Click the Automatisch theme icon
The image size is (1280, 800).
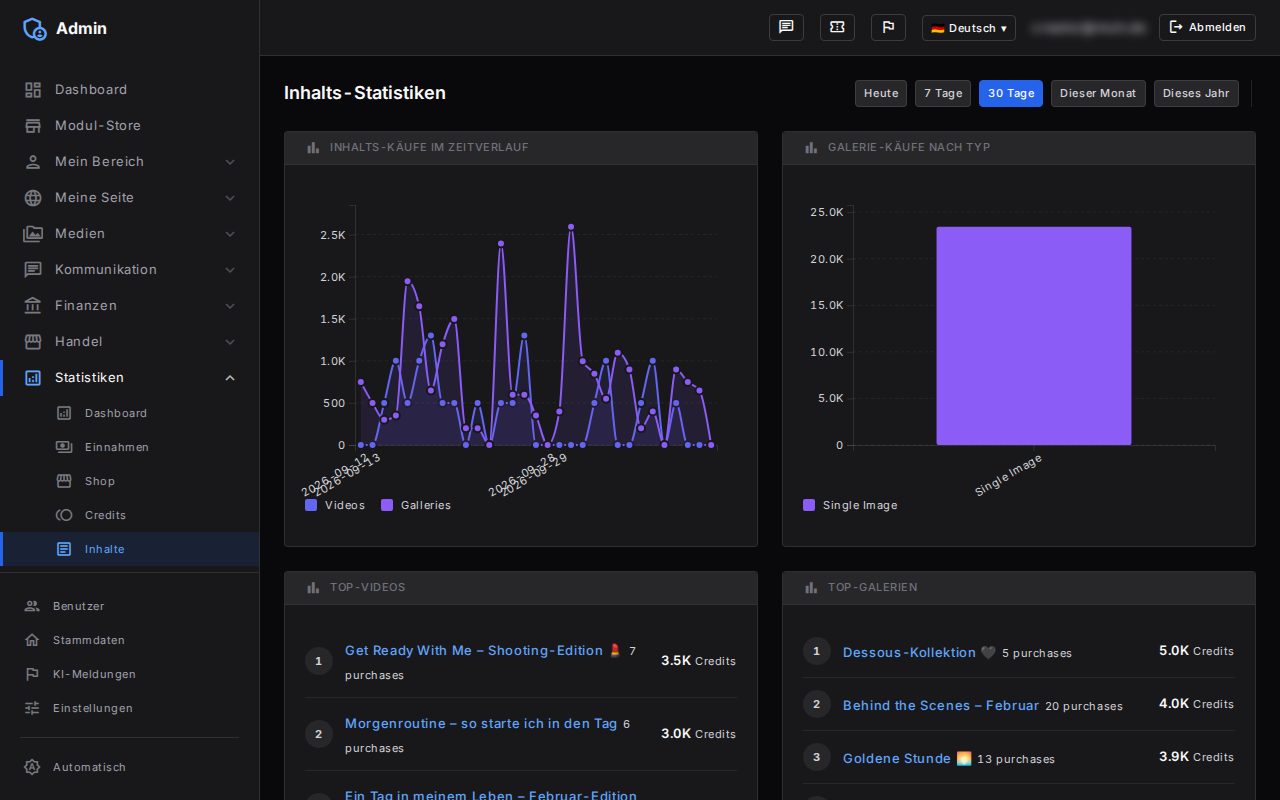(32, 767)
